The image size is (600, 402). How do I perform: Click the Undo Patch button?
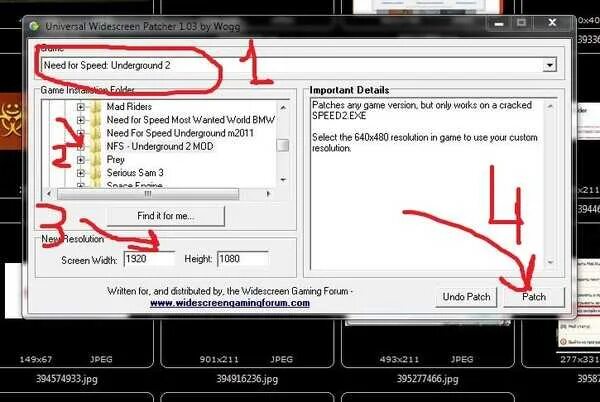(466, 297)
